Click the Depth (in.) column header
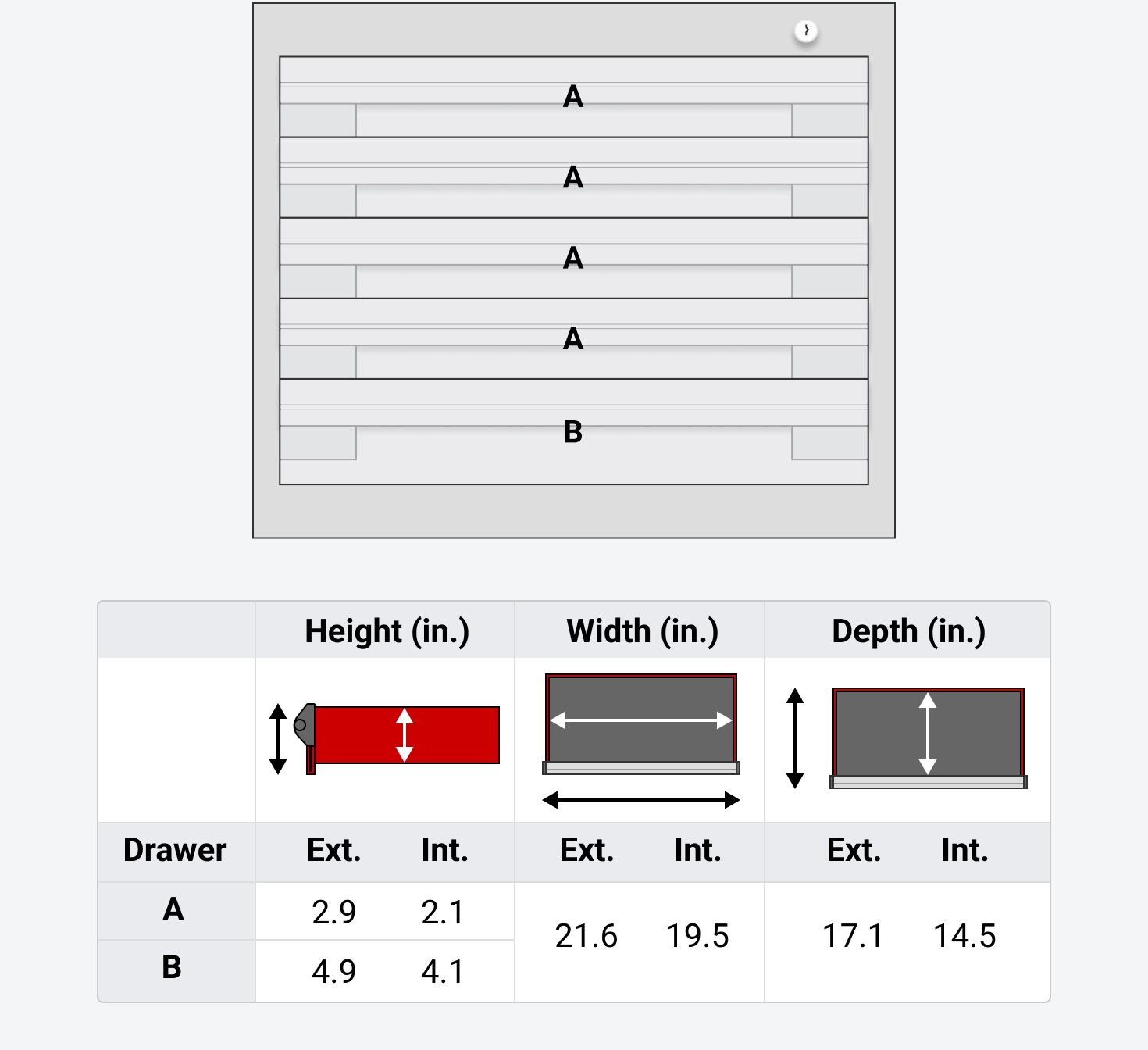1148x1050 pixels. point(908,631)
